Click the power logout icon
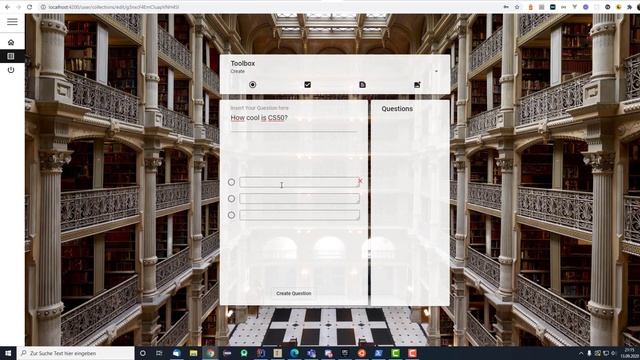640x360 pixels. click(x=11, y=70)
